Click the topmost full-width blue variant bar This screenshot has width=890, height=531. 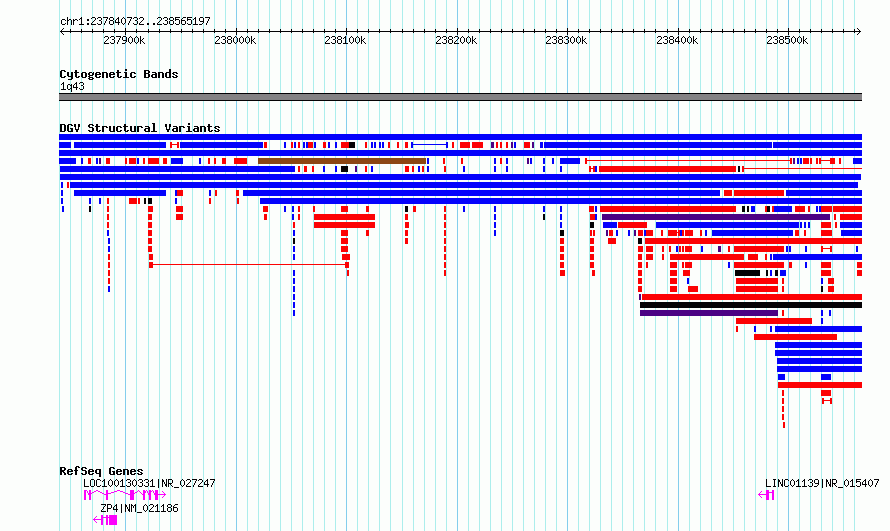(460, 137)
